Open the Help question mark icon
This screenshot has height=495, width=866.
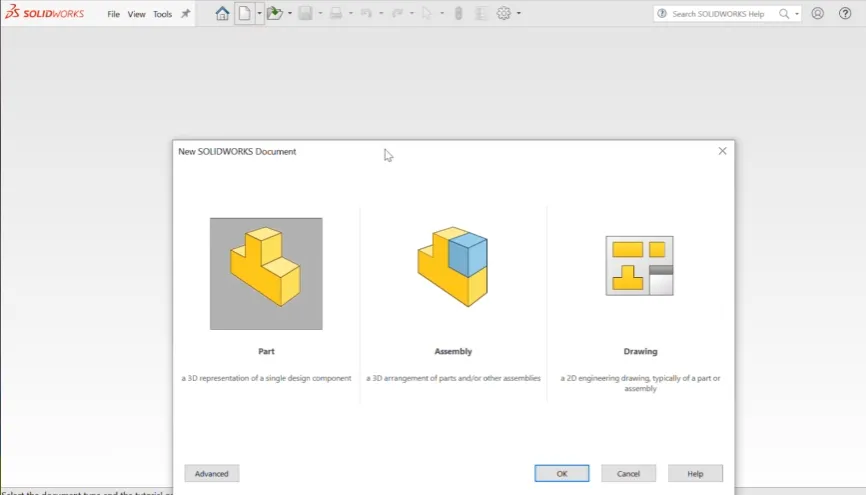pos(845,13)
